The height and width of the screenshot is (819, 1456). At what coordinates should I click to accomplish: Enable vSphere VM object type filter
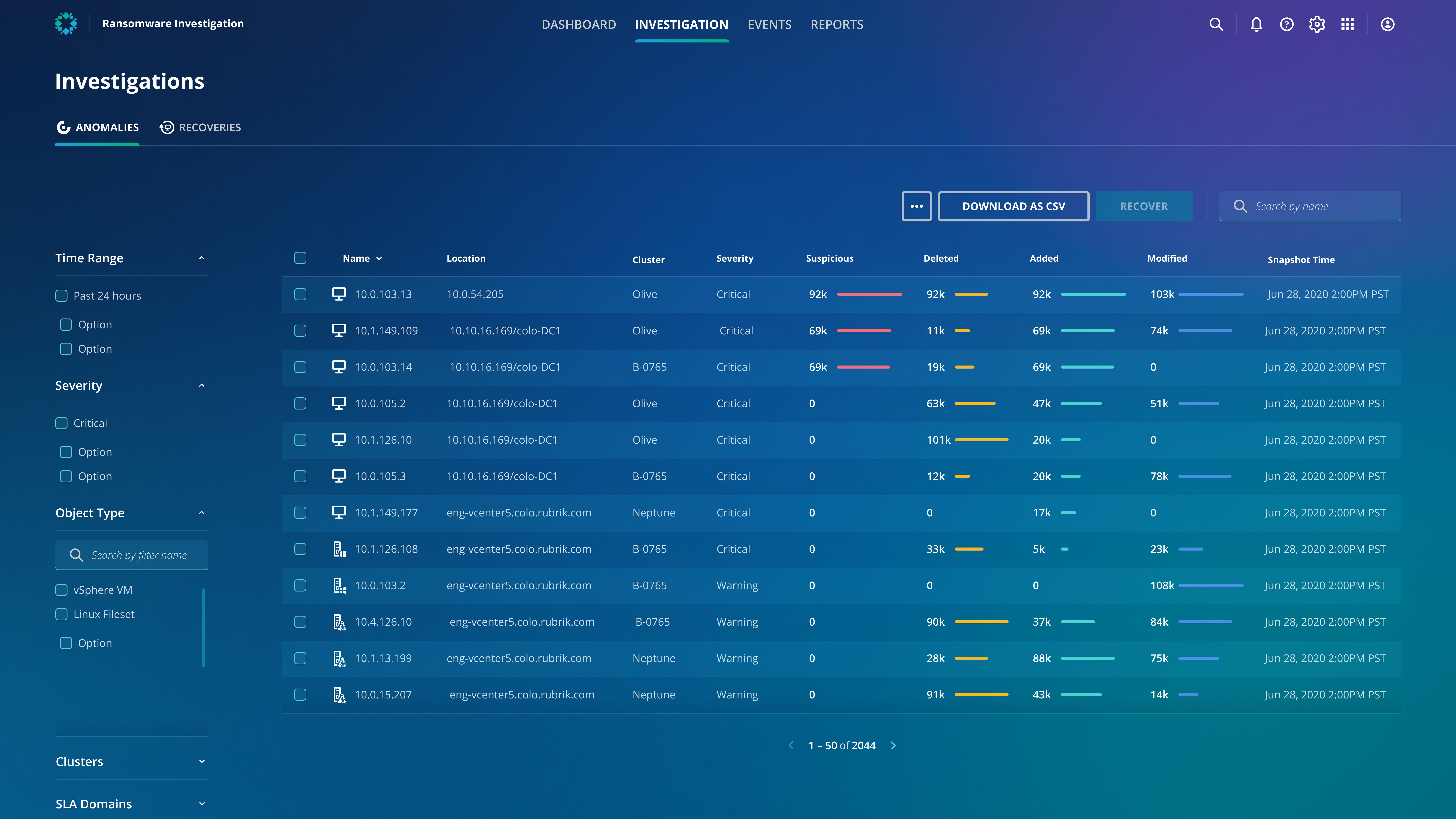click(62, 590)
